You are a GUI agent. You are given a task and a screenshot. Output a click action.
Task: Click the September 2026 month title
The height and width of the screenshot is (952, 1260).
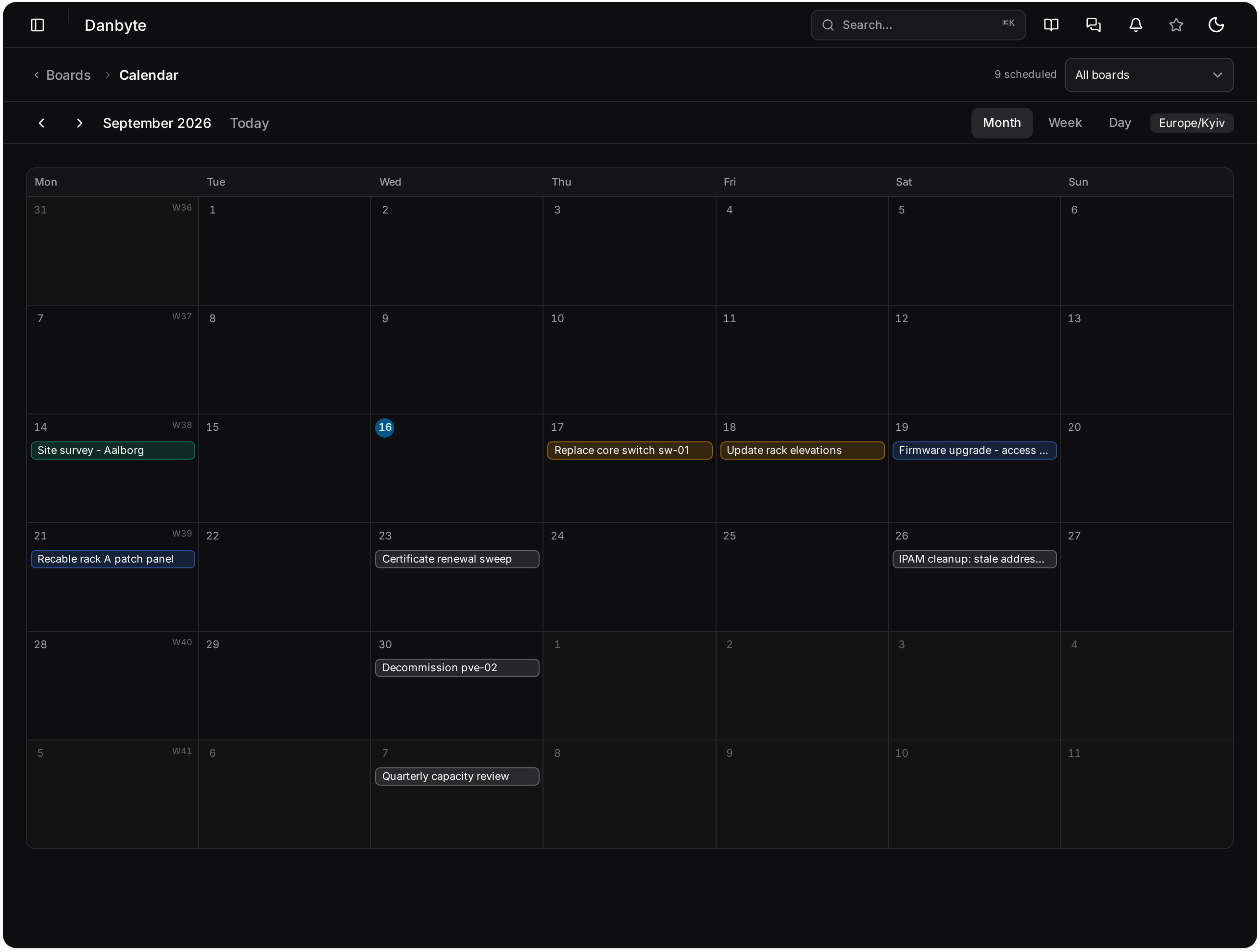click(x=157, y=123)
